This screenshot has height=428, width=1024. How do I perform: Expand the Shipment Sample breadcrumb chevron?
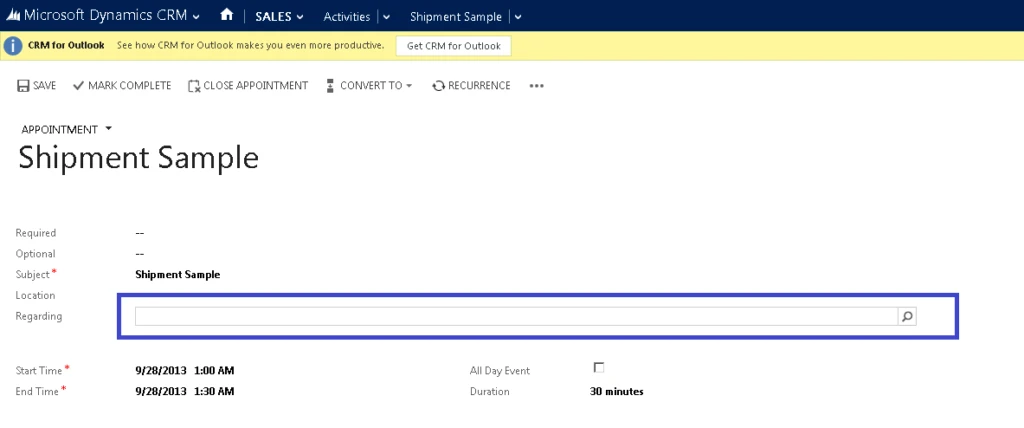pyautogui.click(x=518, y=17)
